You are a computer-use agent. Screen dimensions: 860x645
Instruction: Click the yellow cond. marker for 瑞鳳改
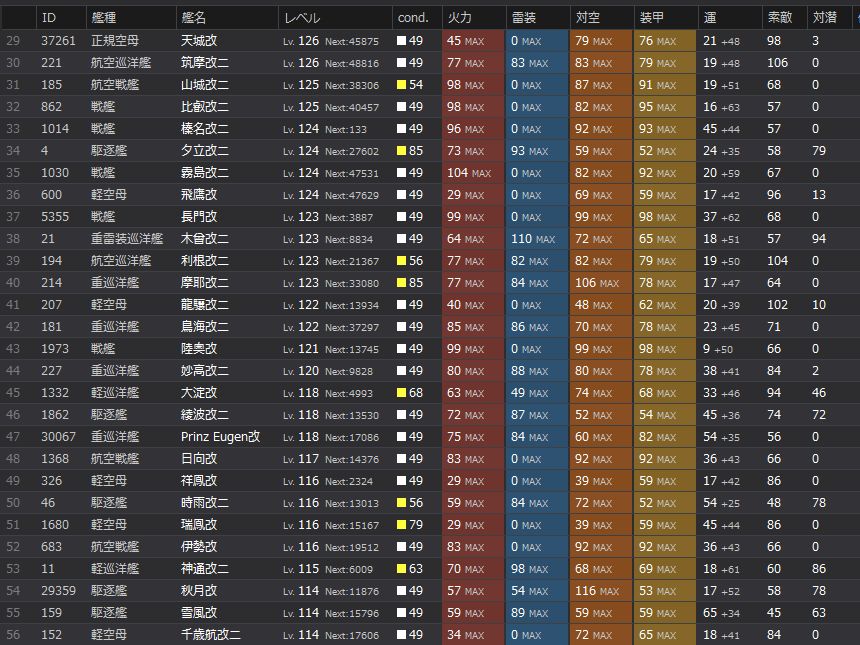(x=401, y=524)
